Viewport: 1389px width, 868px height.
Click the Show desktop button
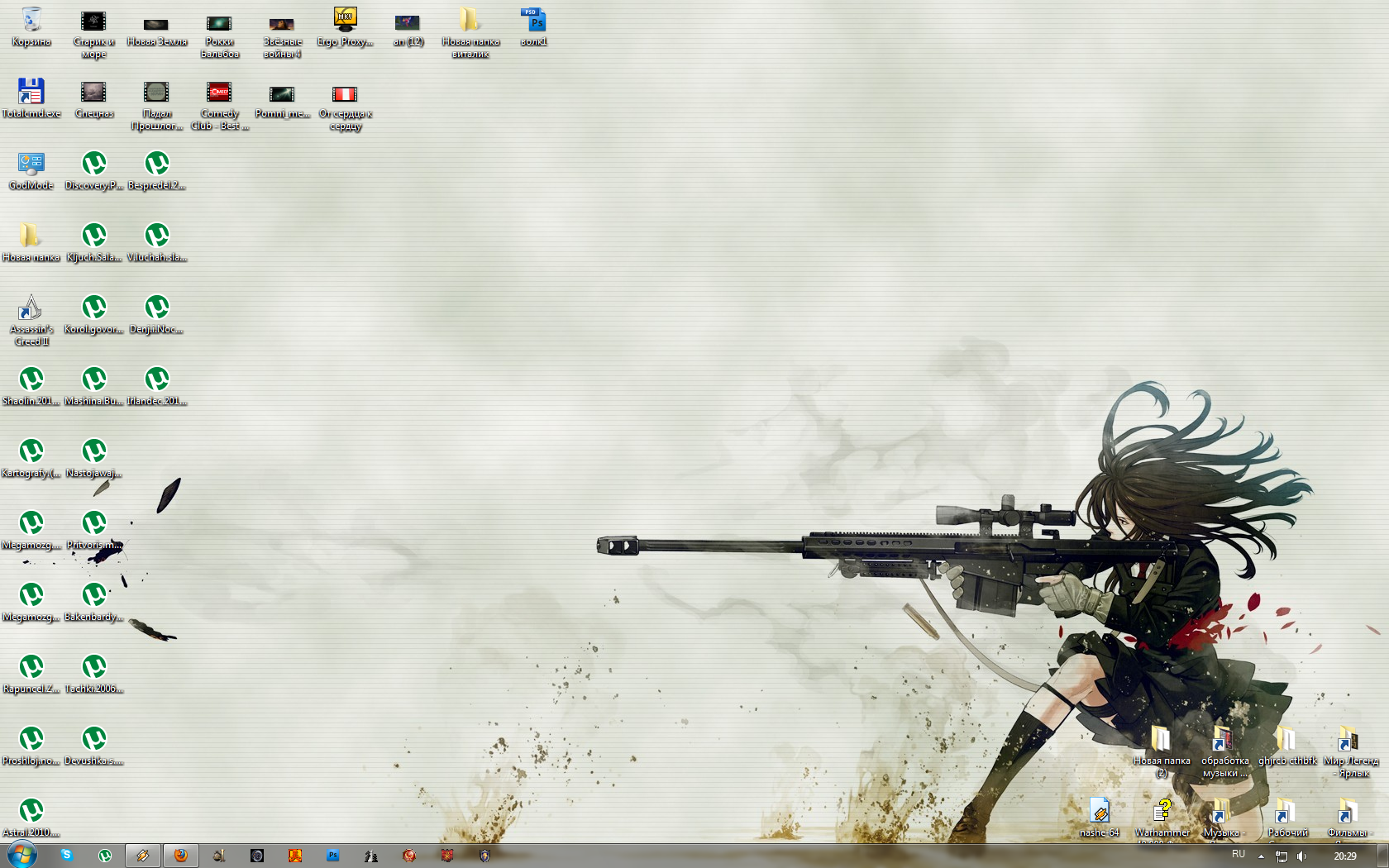pyautogui.click(x=1382, y=856)
